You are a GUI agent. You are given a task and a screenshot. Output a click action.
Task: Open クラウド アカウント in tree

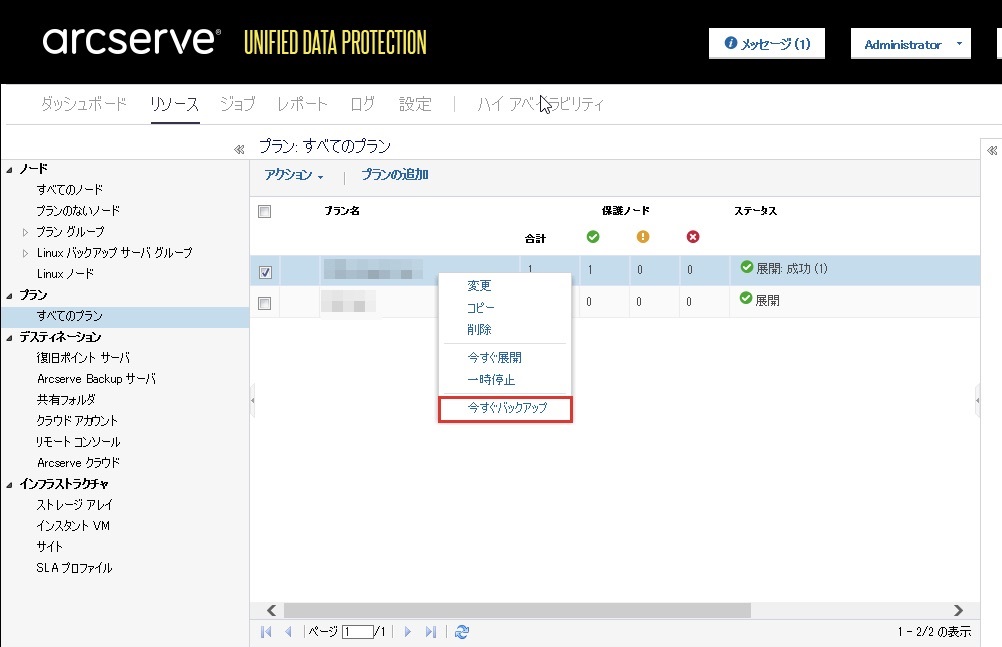[x=77, y=421]
